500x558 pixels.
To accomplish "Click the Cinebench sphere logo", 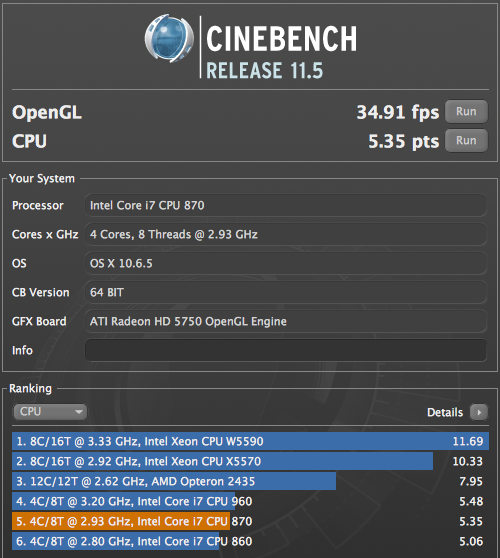I will (169, 38).
